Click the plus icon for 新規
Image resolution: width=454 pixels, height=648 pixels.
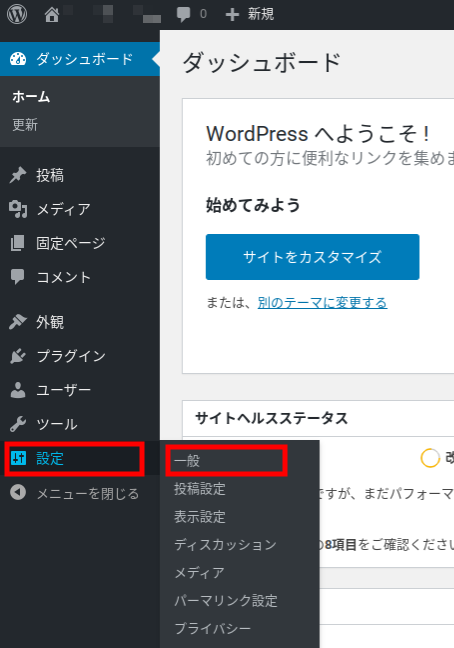click(232, 15)
